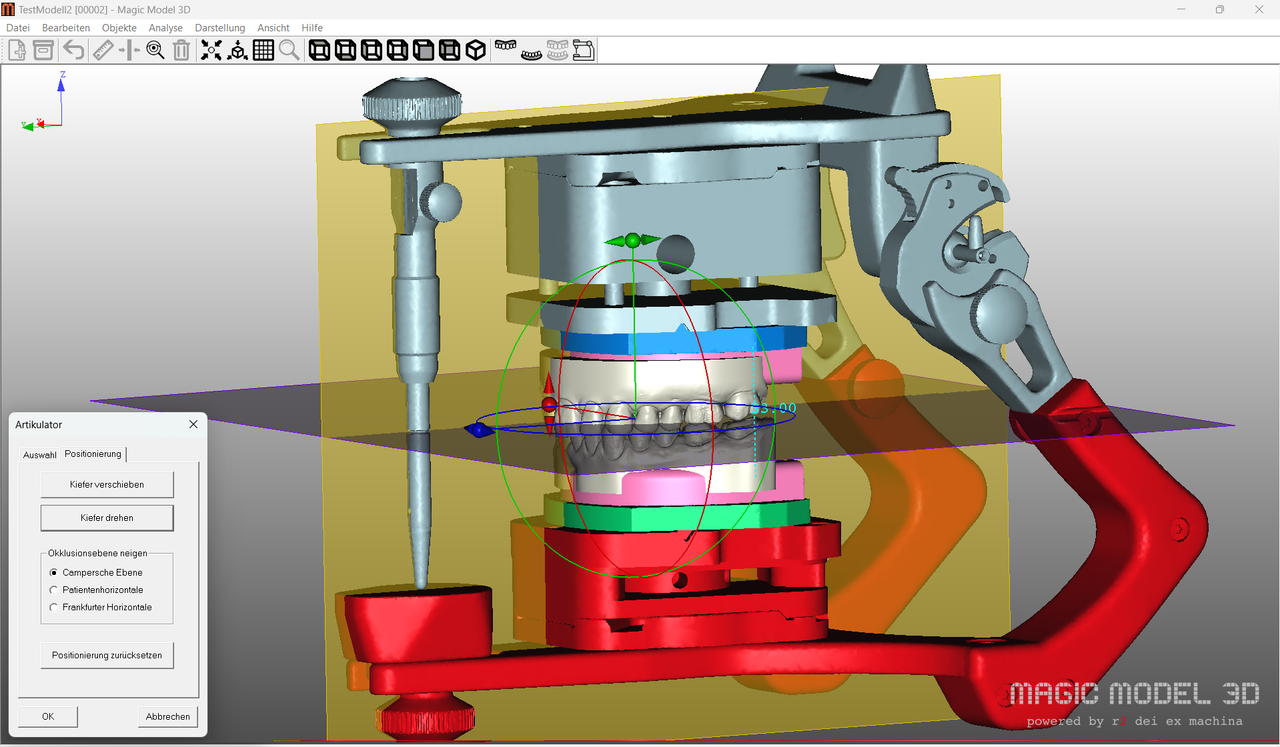
Task: Open the Hilfe menu
Action: click(312, 28)
